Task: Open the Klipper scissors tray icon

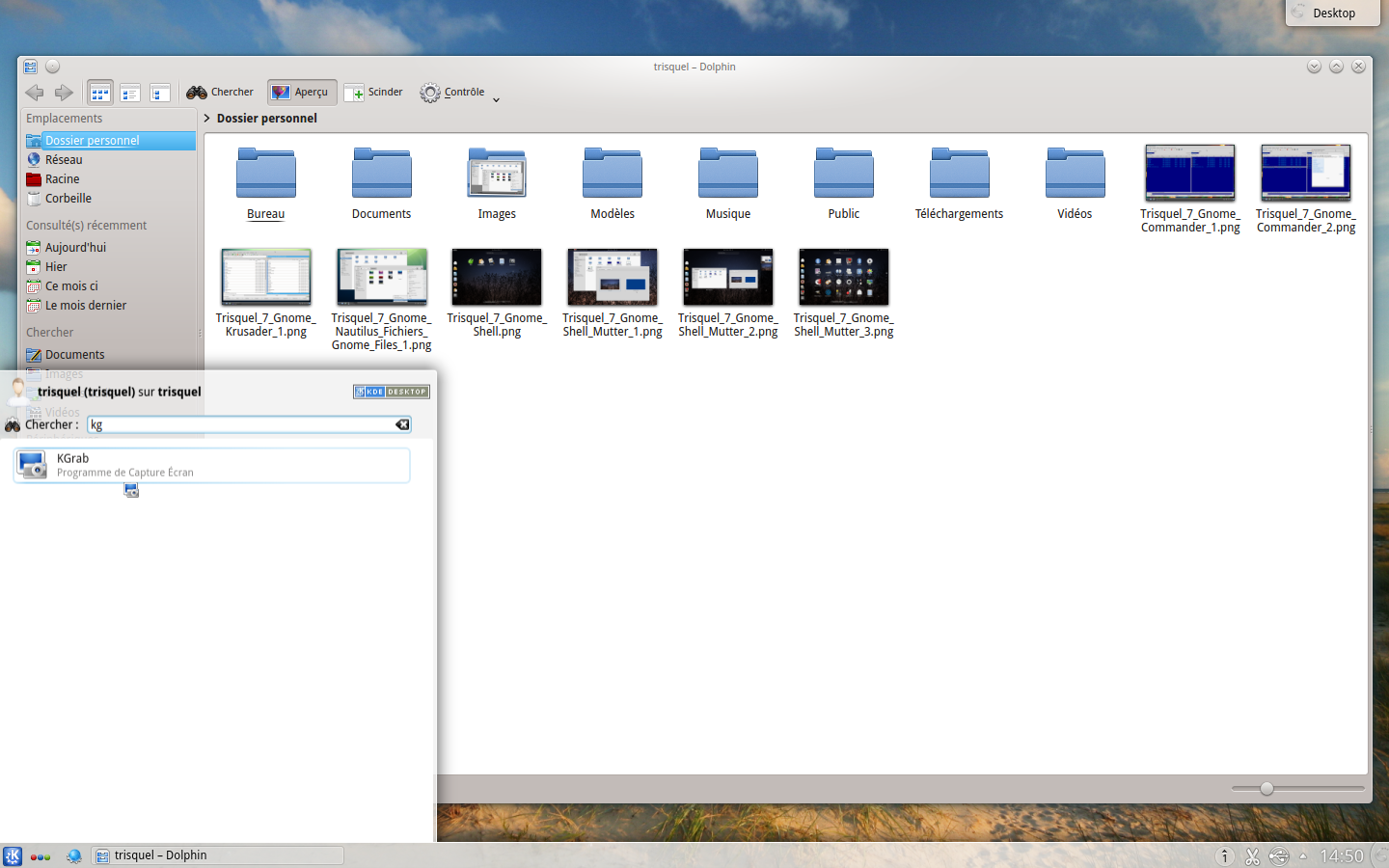Action: (1252, 856)
